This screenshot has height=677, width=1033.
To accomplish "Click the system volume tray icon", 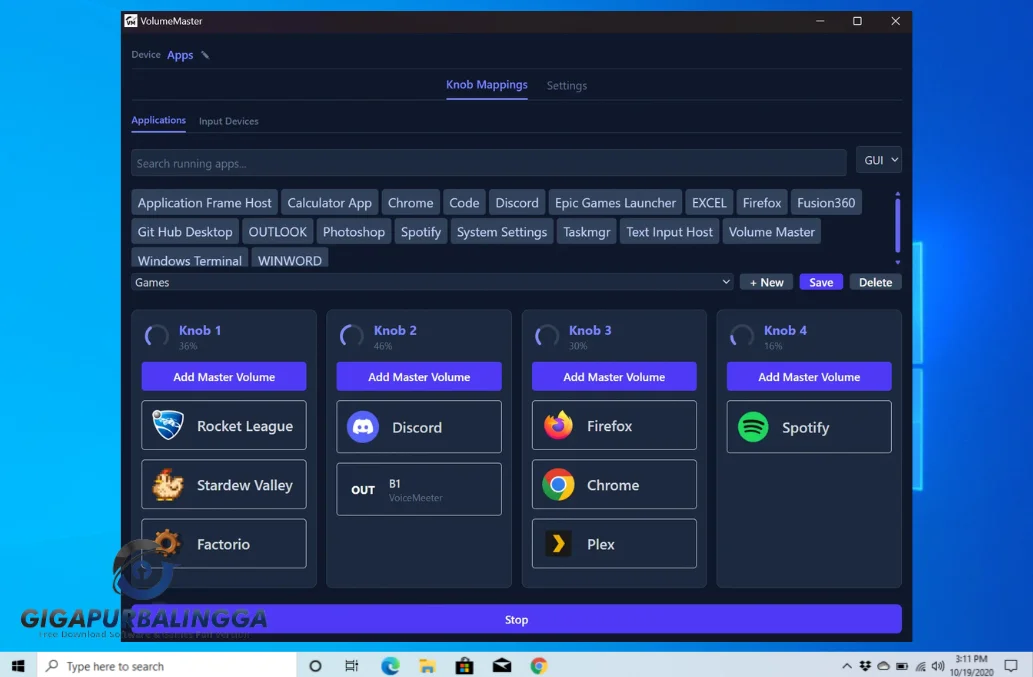I will [938, 666].
